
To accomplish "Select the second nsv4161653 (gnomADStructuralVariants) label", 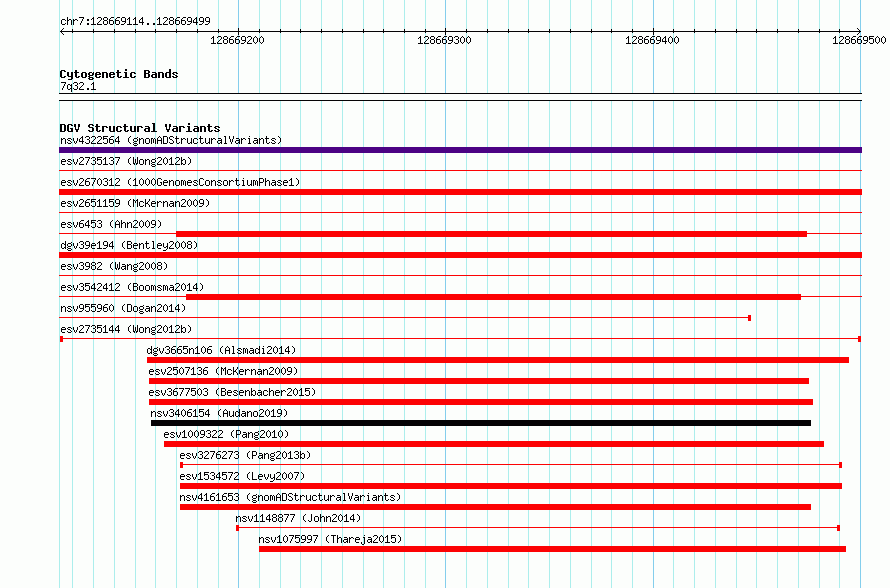I will click(x=290, y=497).
